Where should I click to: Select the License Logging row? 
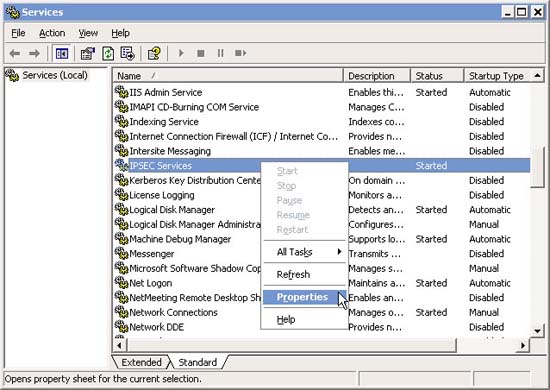pyautogui.click(x=321, y=195)
